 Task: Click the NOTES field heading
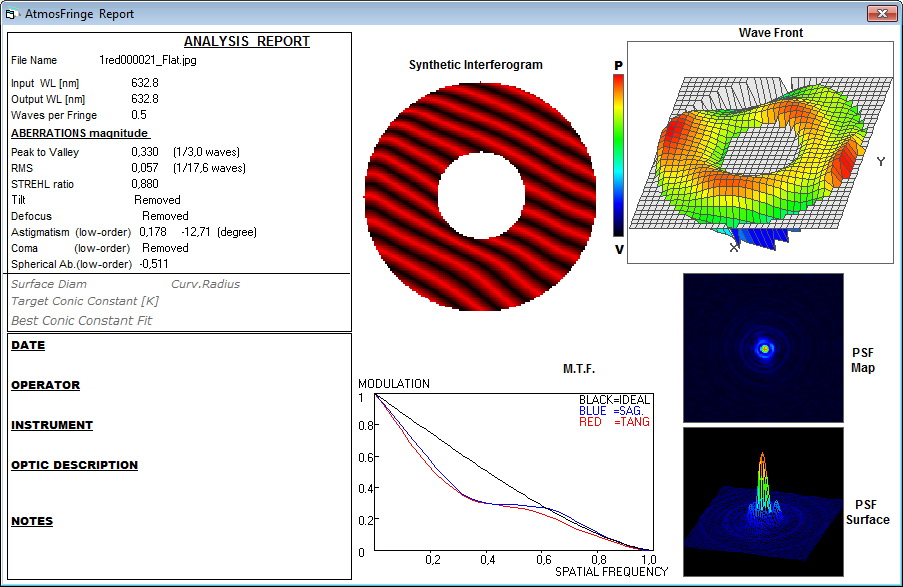click(x=32, y=521)
